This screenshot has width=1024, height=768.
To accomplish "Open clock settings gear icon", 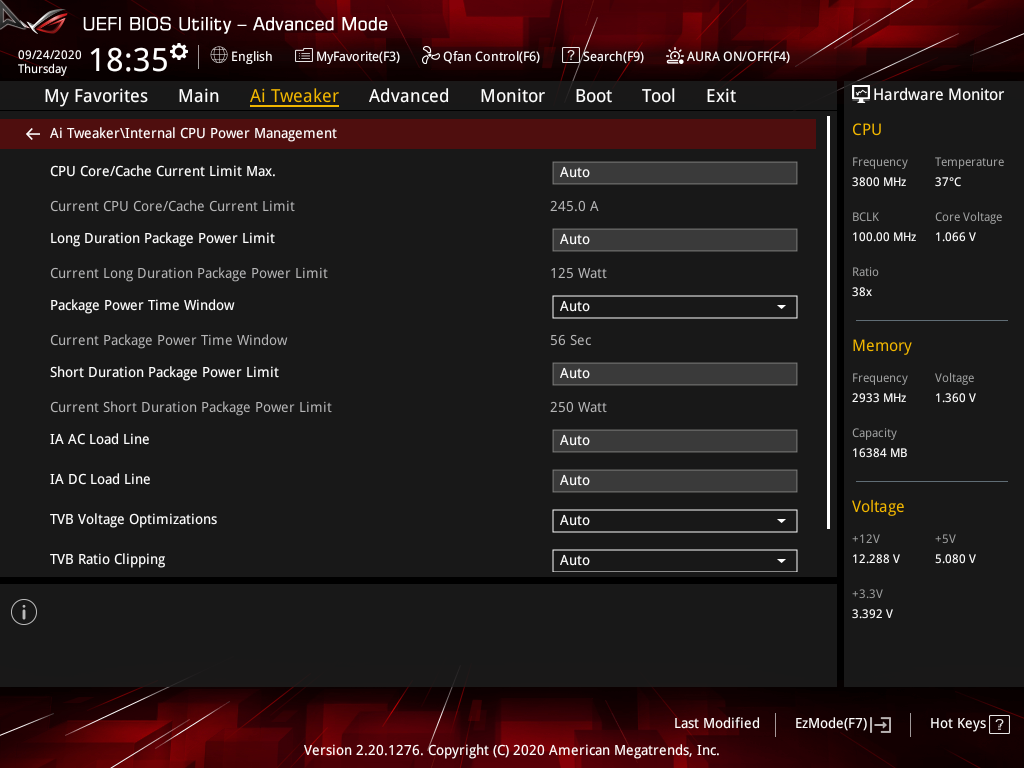I will (178, 52).
